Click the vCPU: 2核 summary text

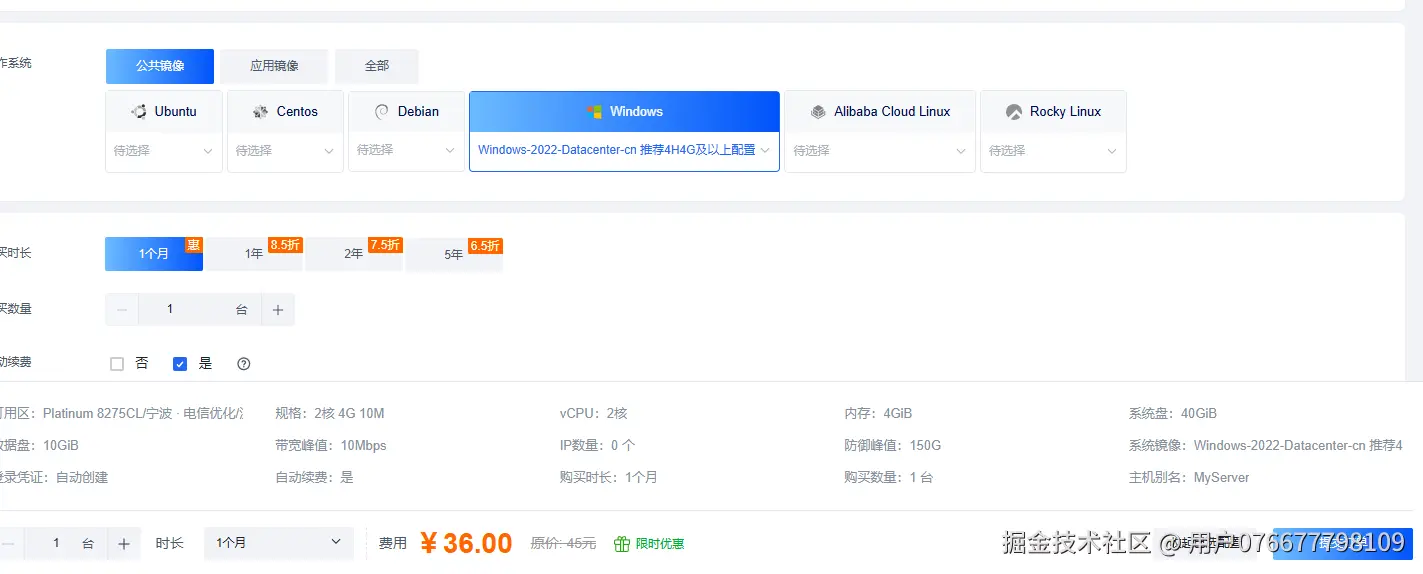click(x=594, y=414)
